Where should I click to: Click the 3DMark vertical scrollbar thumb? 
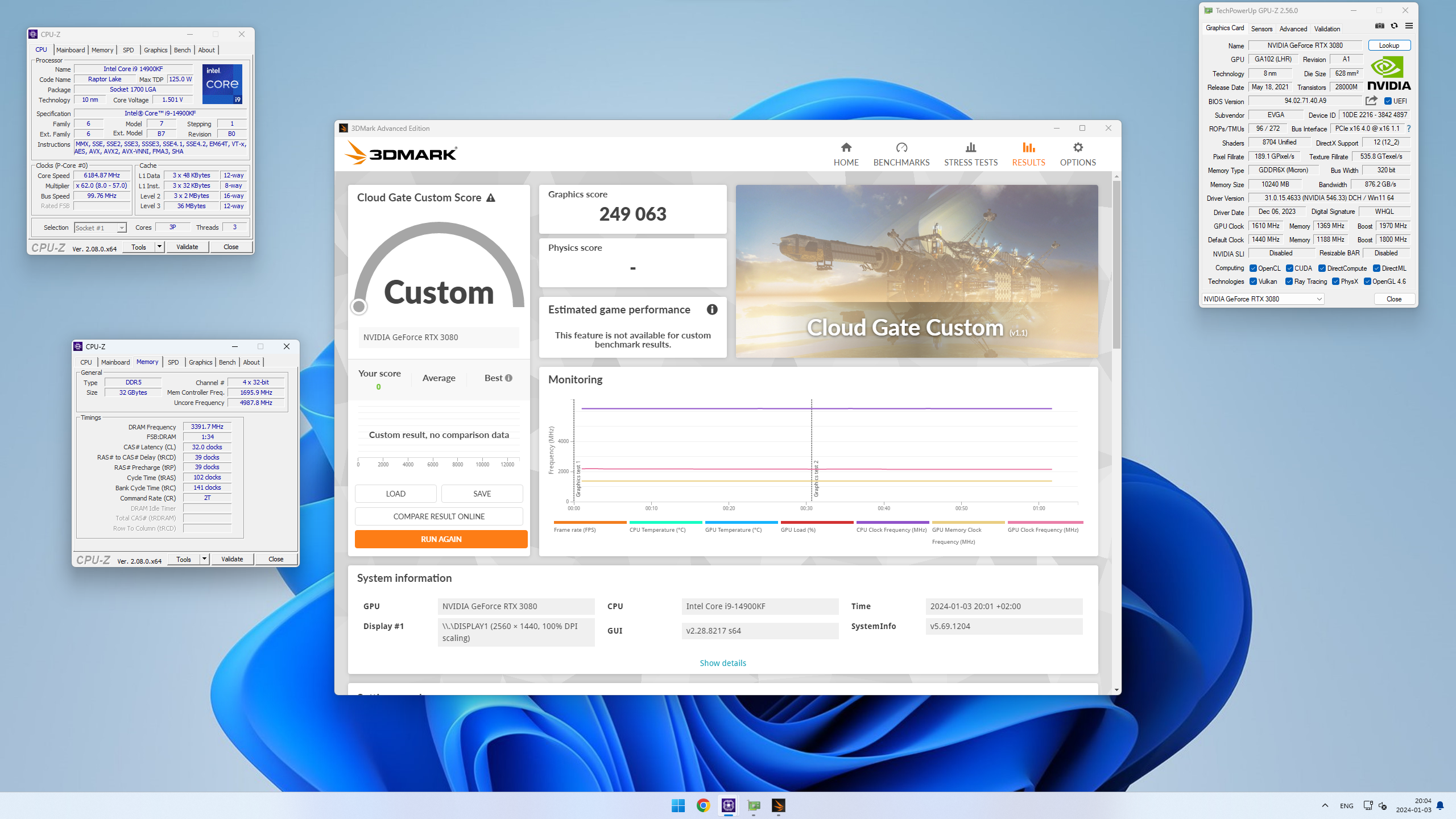click(1116, 264)
